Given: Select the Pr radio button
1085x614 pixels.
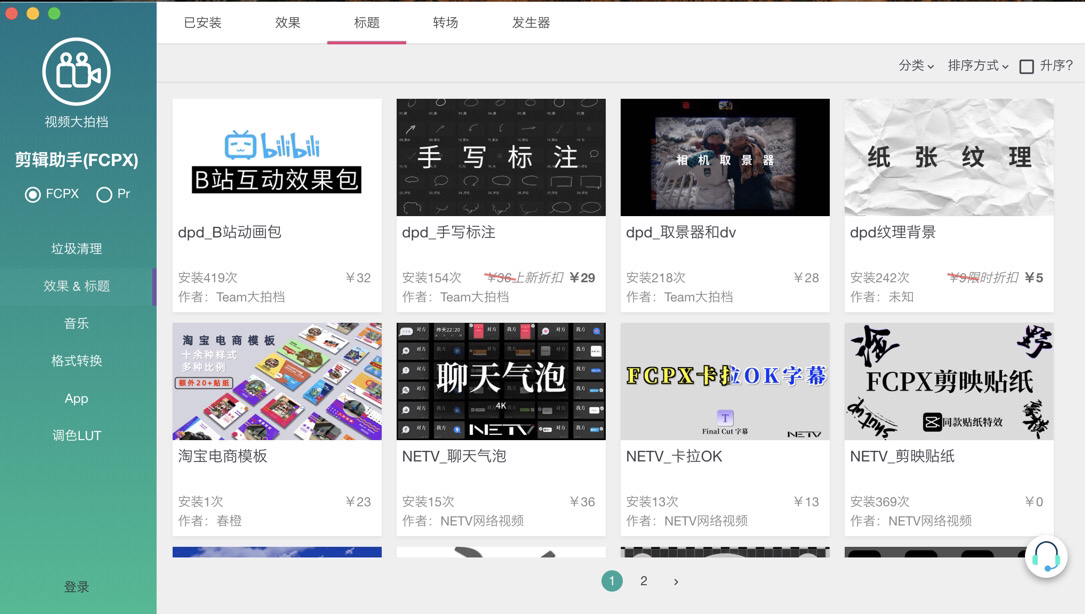Looking at the screenshot, I should tap(104, 195).
